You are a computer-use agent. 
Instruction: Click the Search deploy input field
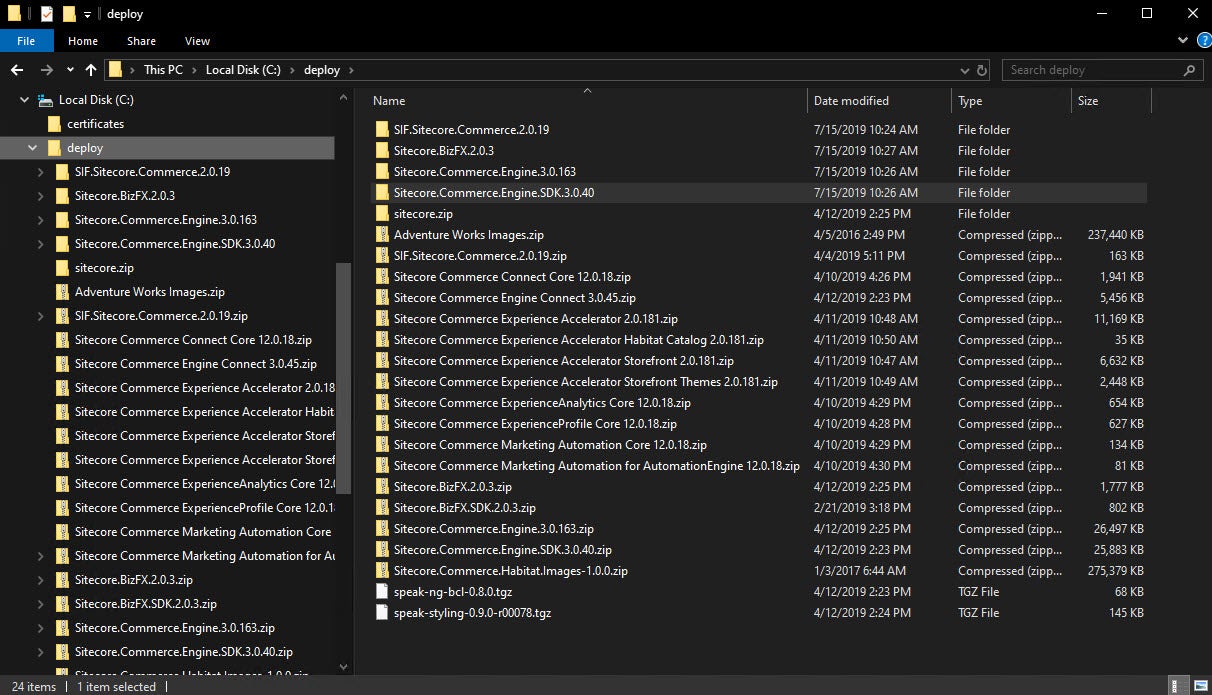[x=1090, y=70]
